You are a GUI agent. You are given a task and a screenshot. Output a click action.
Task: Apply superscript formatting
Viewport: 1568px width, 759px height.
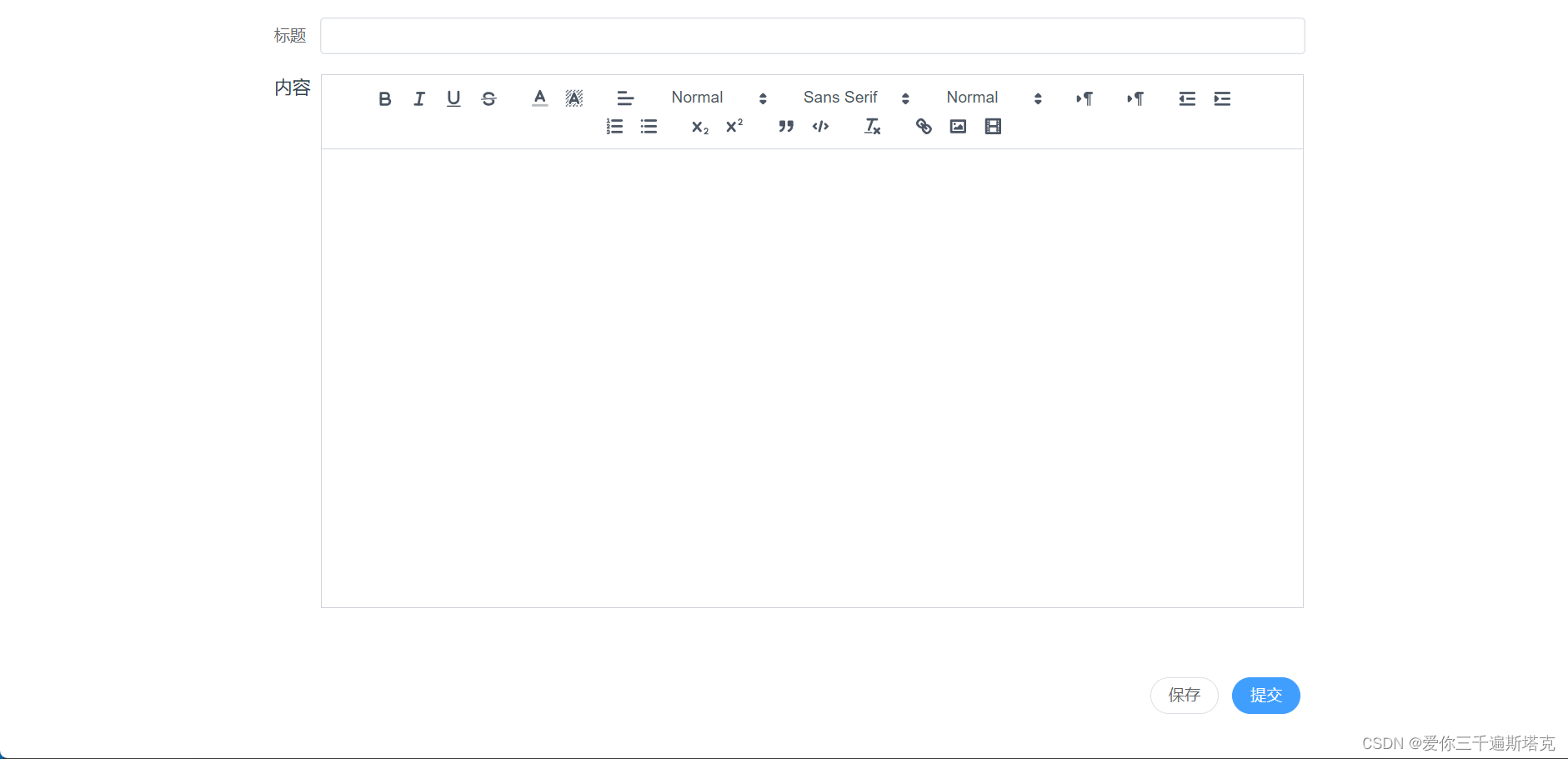[x=734, y=127]
